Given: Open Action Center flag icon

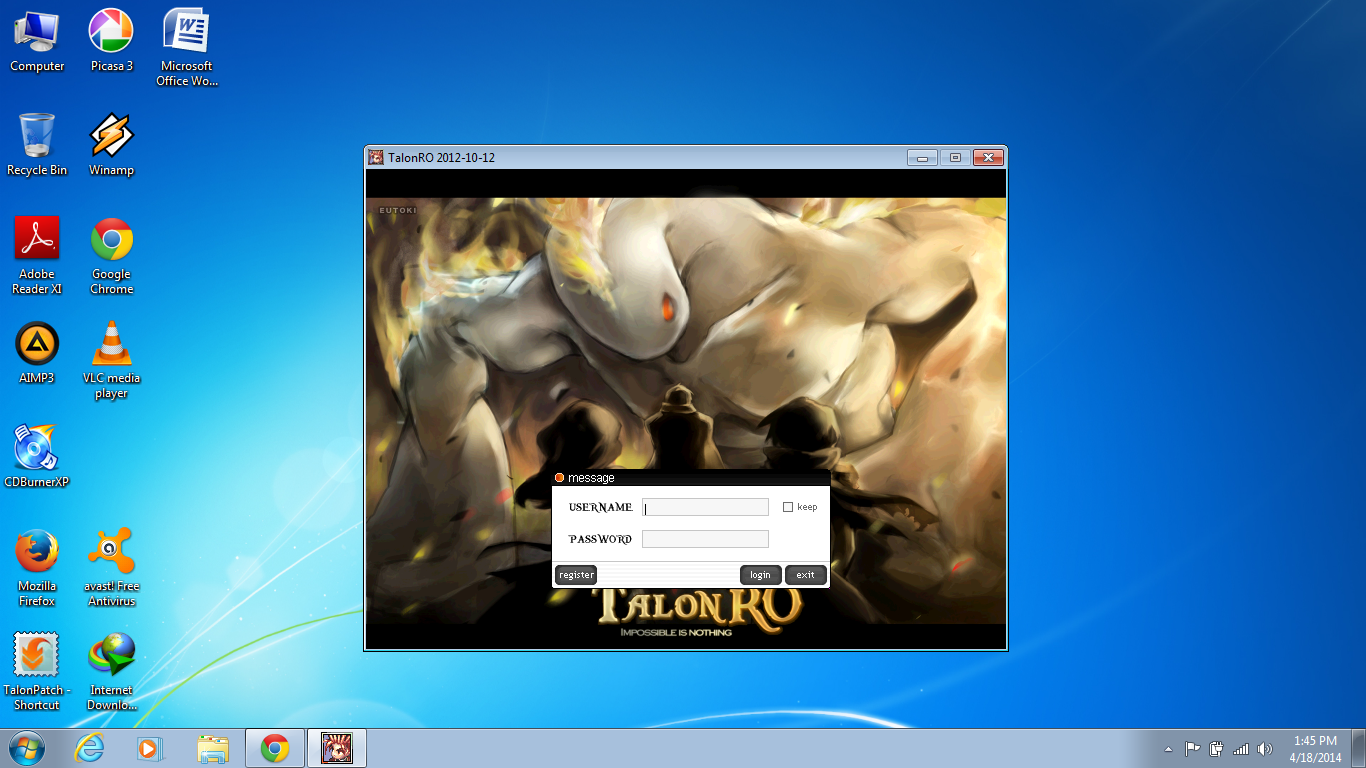Looking at the screenshot, I should coord(1192,749).
